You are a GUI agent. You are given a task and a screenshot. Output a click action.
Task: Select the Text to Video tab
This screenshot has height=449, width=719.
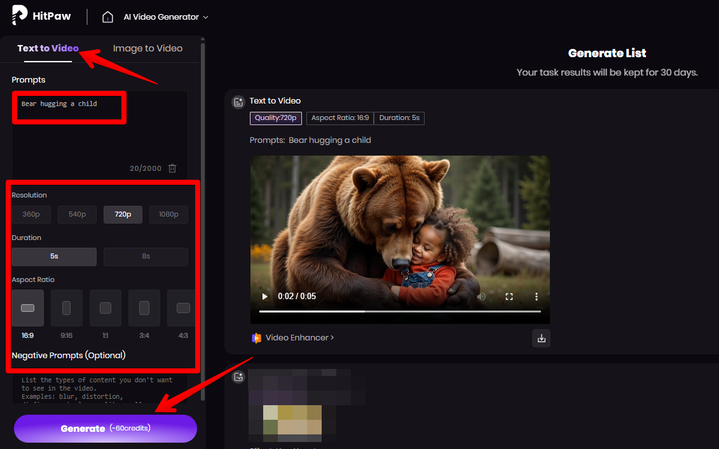tap(48, 48)
